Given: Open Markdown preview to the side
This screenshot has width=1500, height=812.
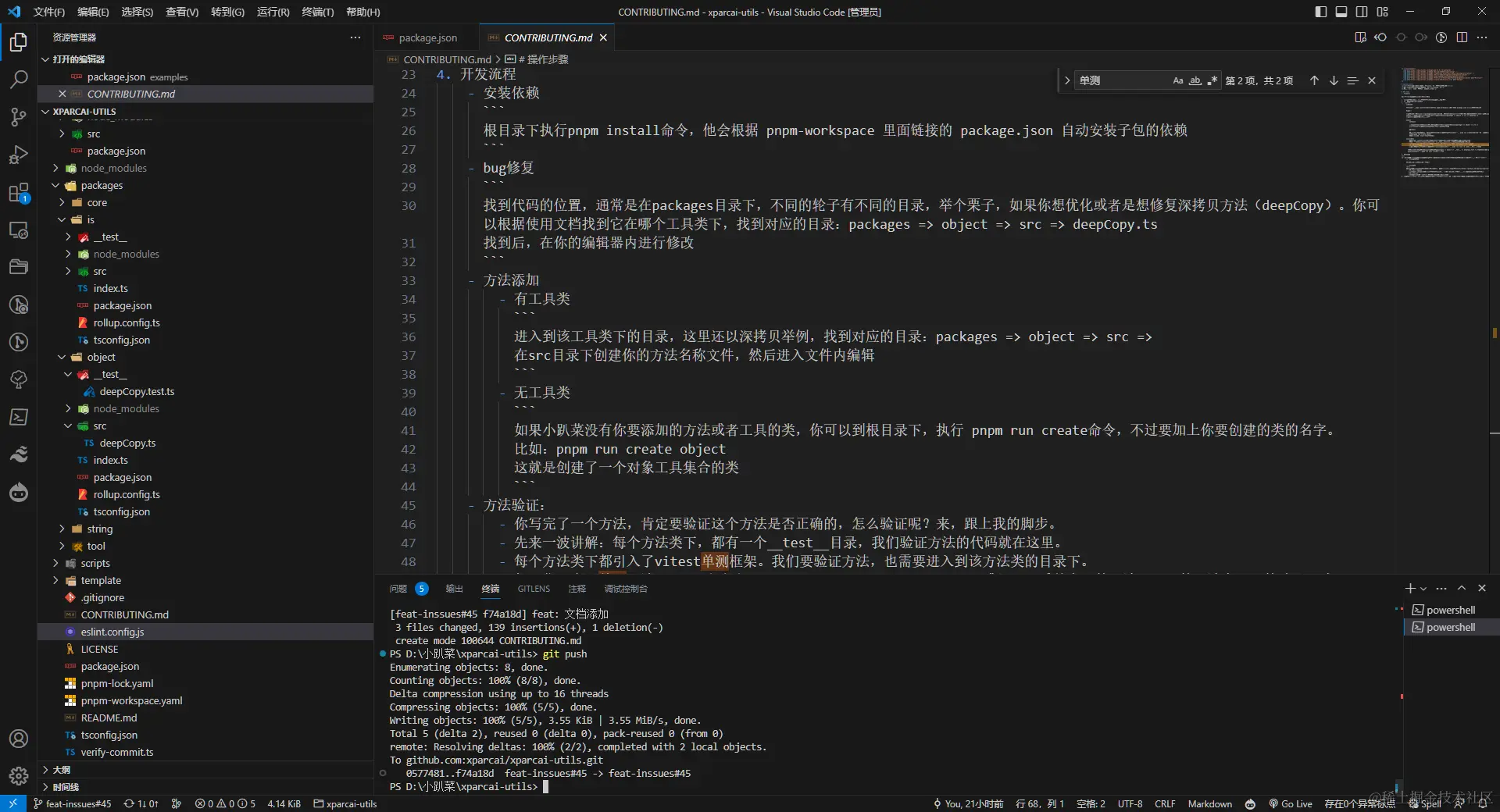Looking at the screenshot, I should click(1360, 37).
